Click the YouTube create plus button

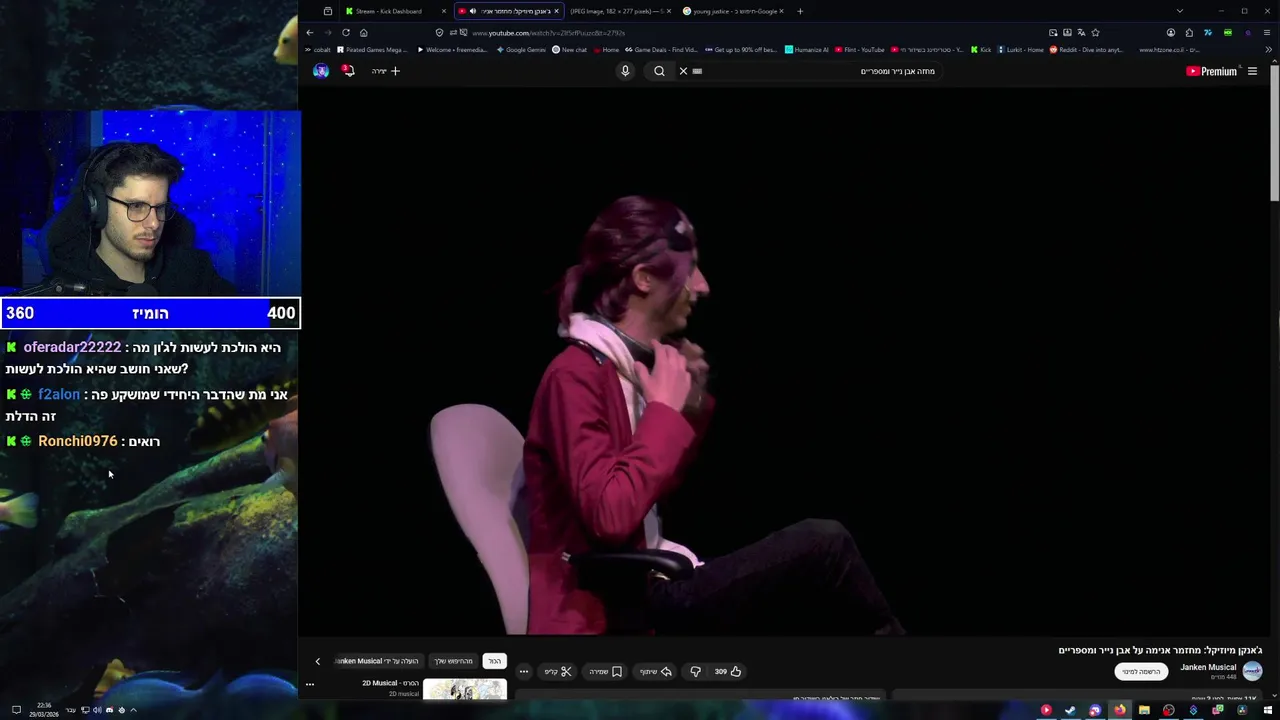[386, 71]
